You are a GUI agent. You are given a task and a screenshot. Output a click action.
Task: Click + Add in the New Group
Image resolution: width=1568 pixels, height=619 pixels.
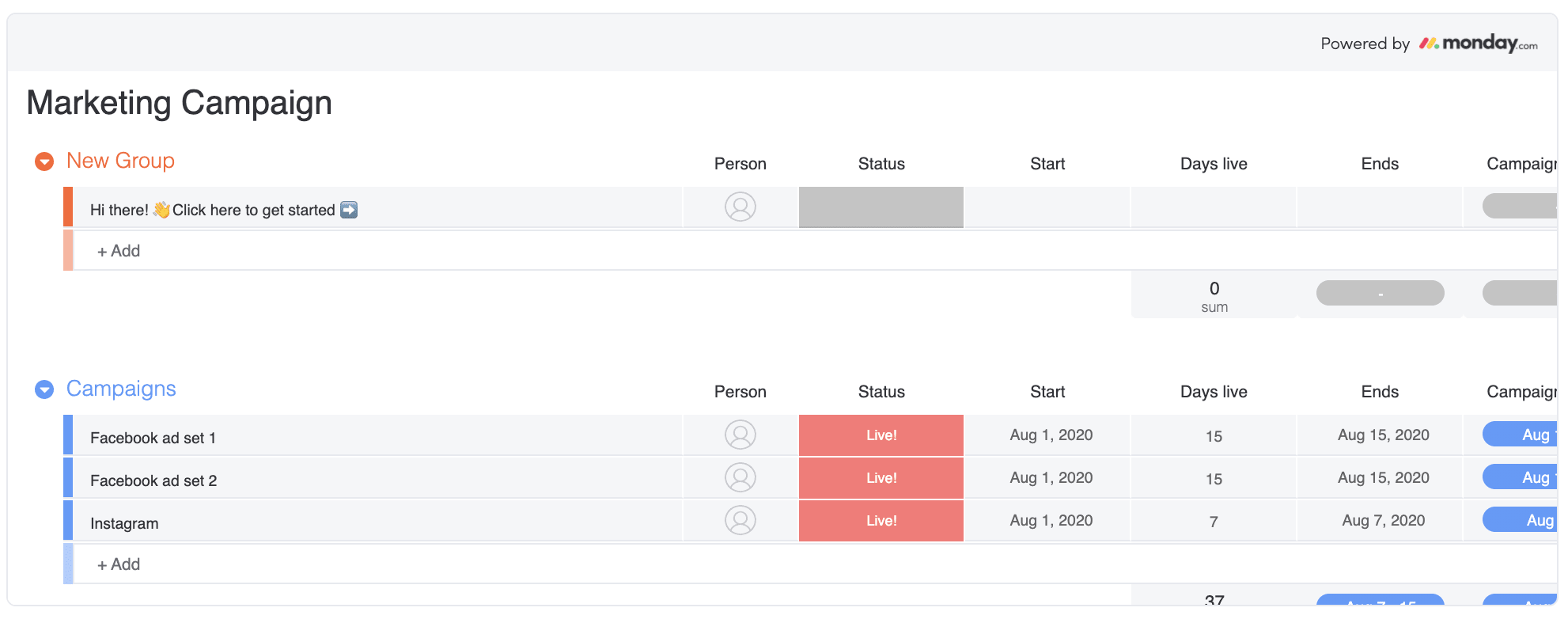pos(119,251)
